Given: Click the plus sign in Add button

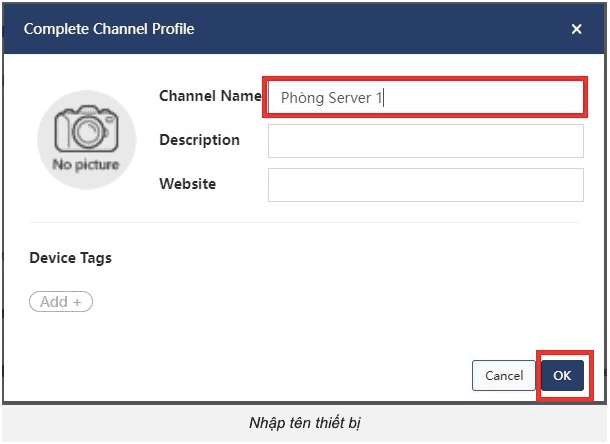Looking at the screenshot, I should click(x=77, y=302).
